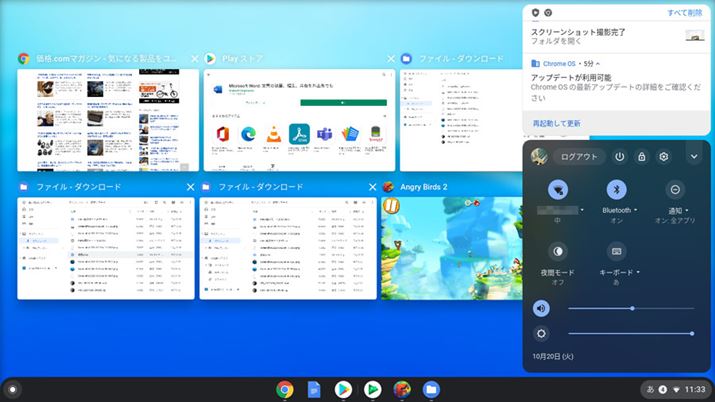
Task: Open Google Docs from the shelf
Action: coord(313,389)
